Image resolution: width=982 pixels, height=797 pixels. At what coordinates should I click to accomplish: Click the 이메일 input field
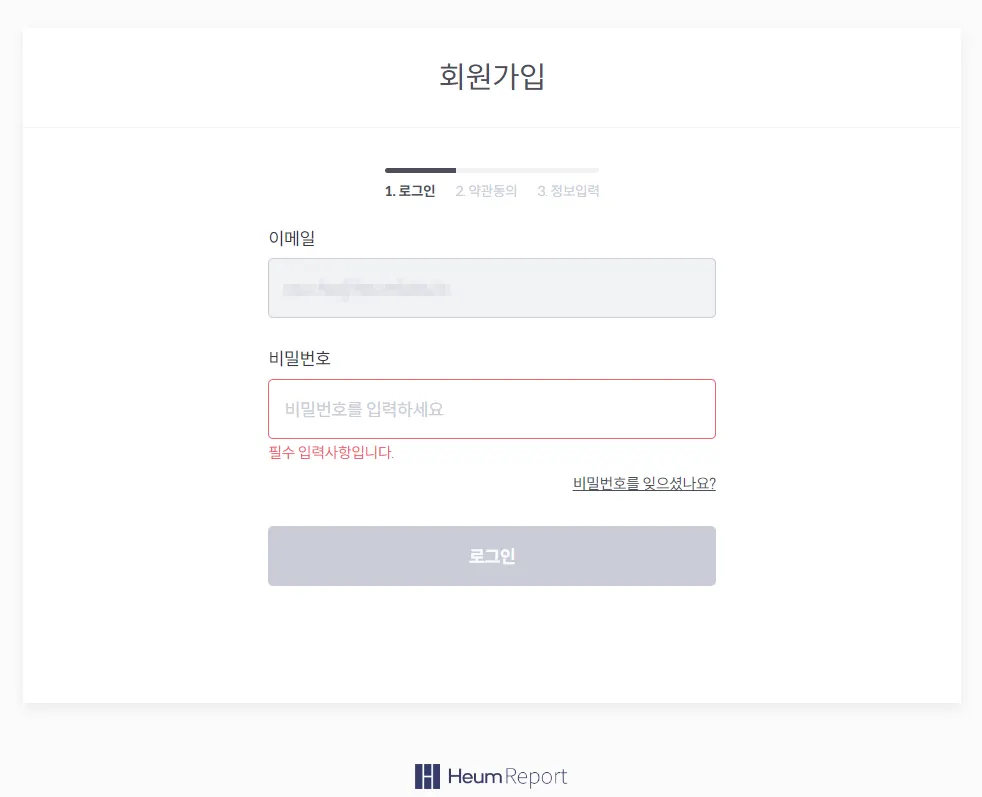tap(491, 288)
